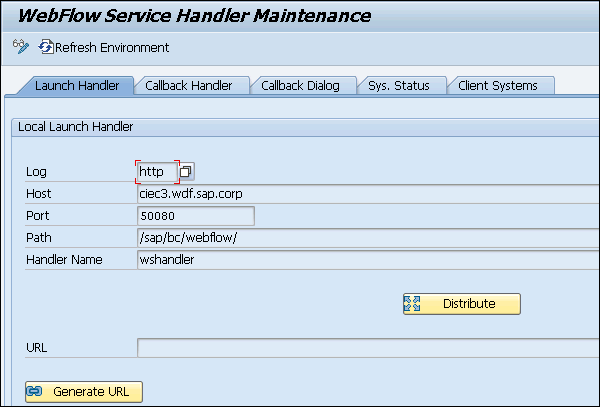Click the WebFlow Service Handler Maintenance title
The width and height of the screenshot is (600, 407).
pos(194,16)
